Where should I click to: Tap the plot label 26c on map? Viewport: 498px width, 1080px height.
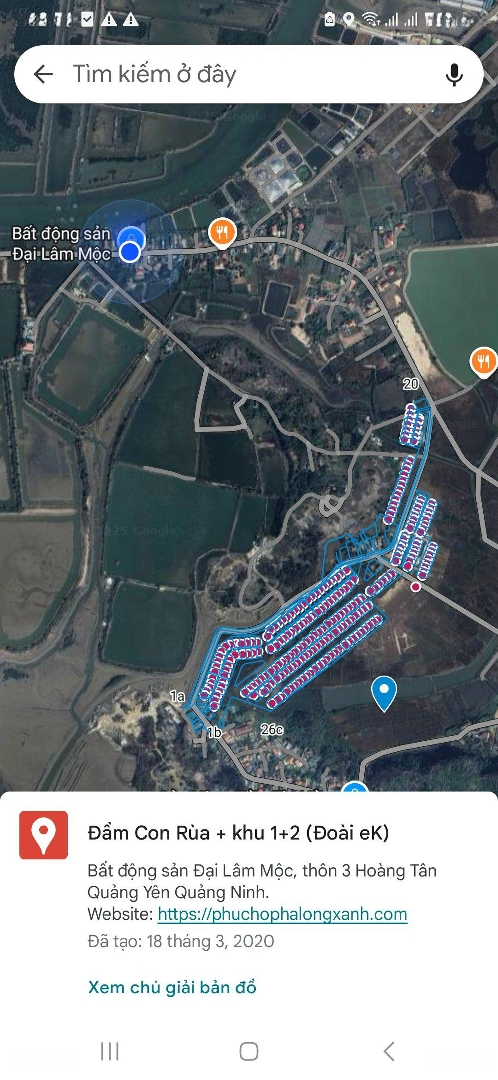271,729
